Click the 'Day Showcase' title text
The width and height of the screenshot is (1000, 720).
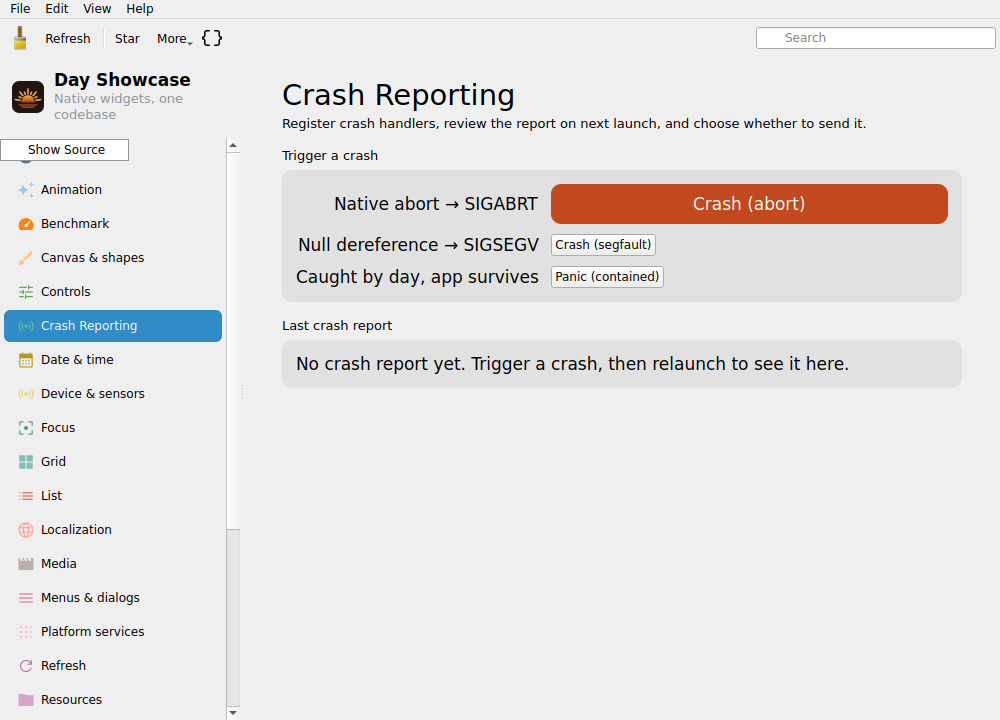[122, 80]
